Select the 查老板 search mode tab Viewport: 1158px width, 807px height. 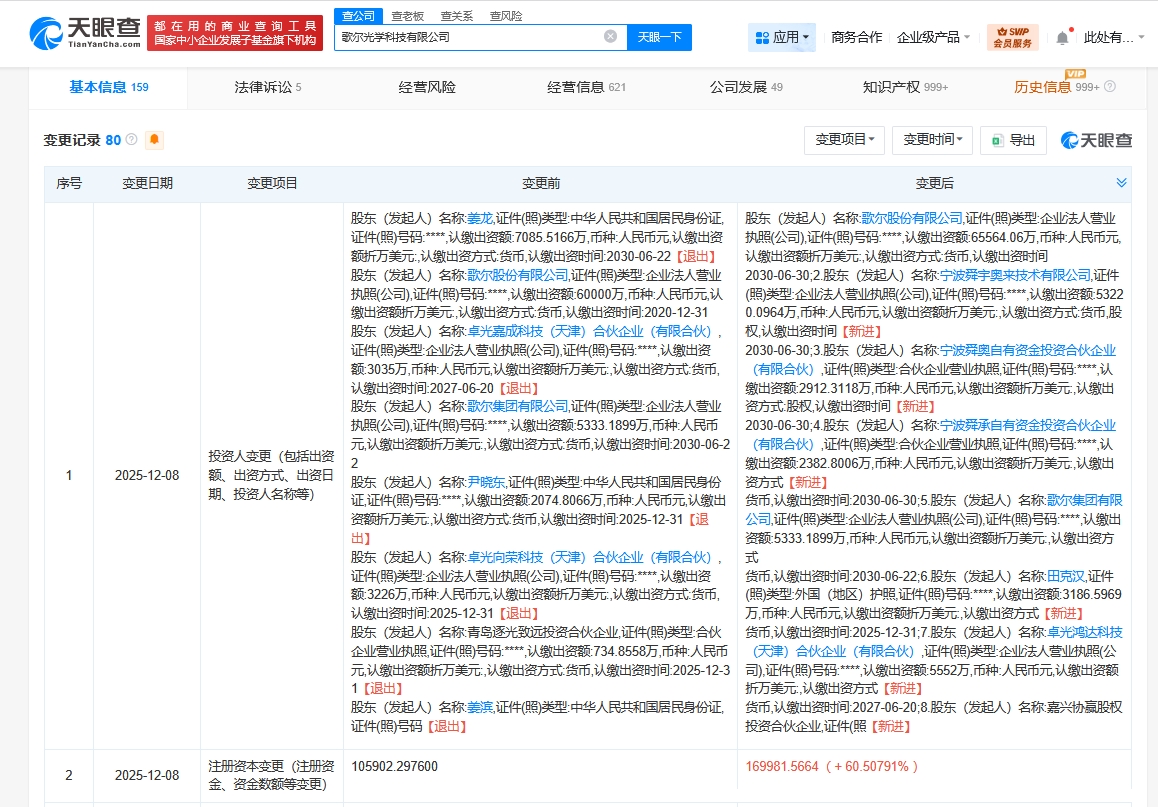[x=406, y=16]
